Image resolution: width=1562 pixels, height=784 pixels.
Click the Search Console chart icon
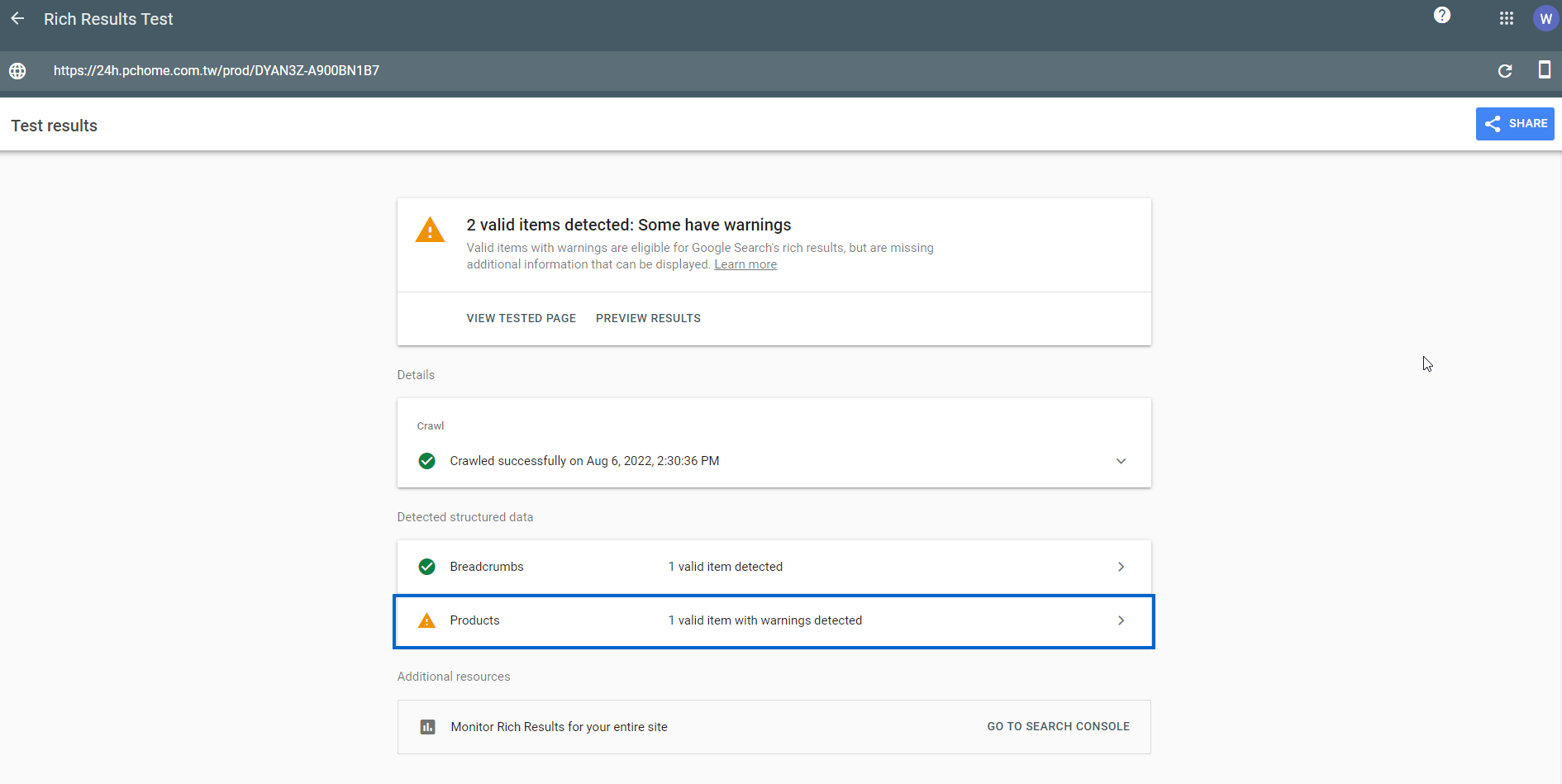(427, 727)
